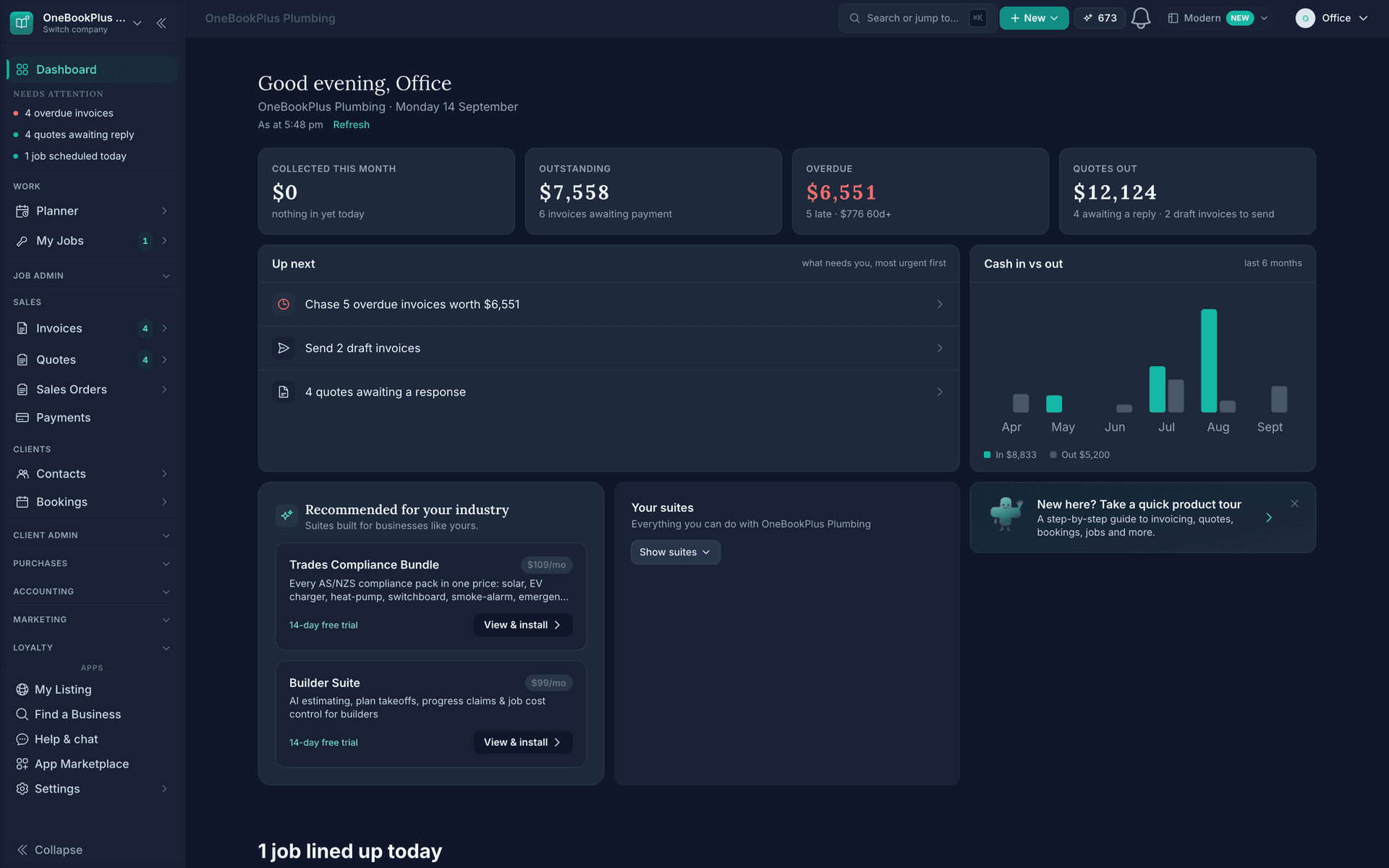This screenshot has height=868, width=1389.
Task: Click the Quotes document icon
Action: click(22, 359)
